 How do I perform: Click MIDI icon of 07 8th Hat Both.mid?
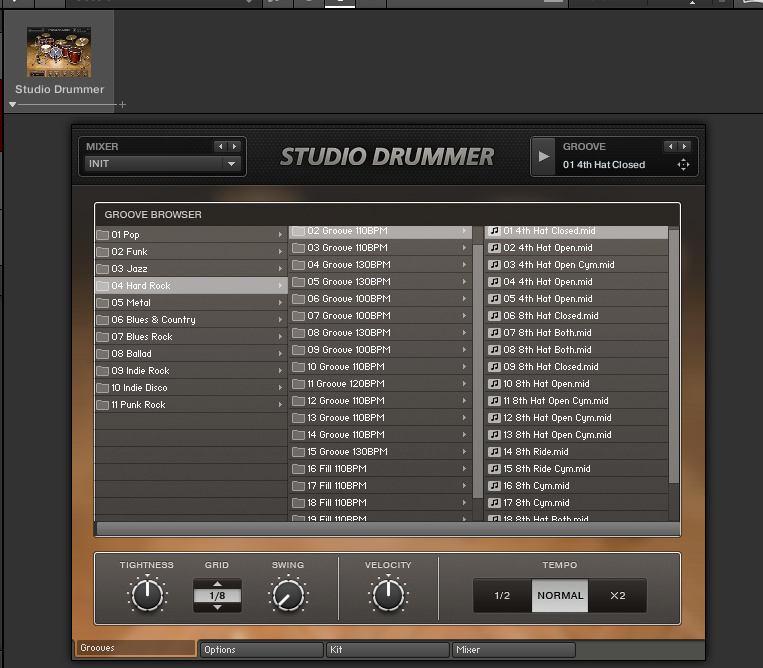pyautogui.click(x=494, y=333)
